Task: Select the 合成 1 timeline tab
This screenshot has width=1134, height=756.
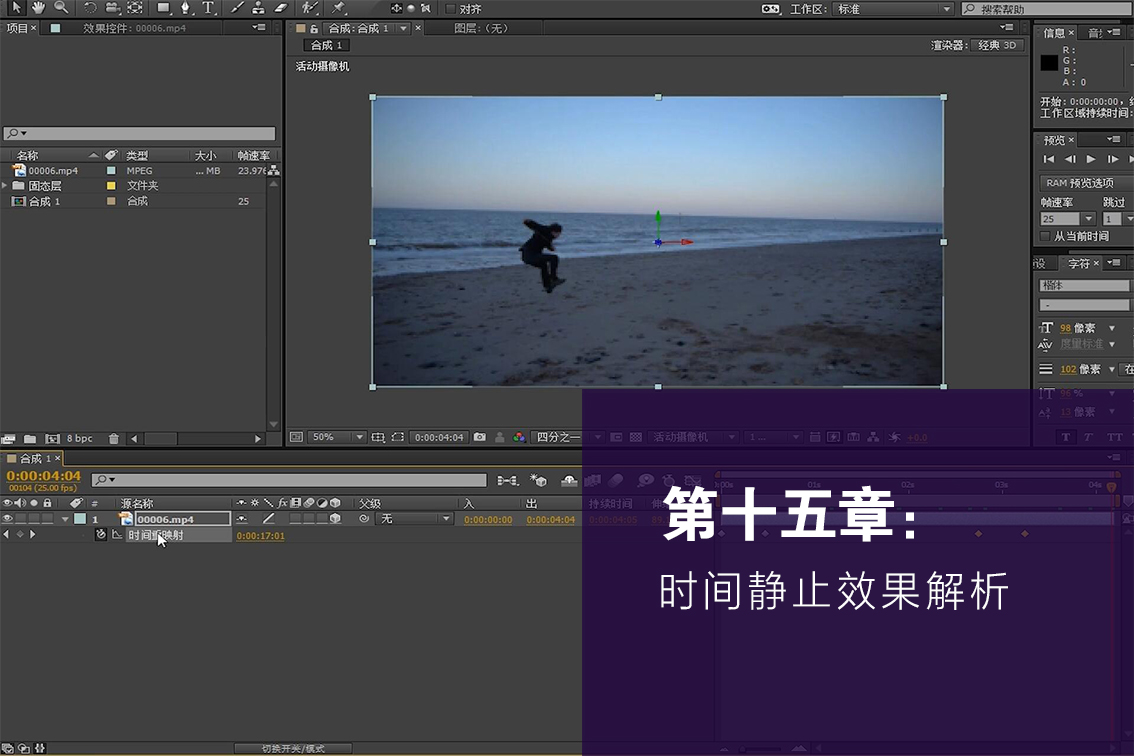Action: tap(35, 459)
